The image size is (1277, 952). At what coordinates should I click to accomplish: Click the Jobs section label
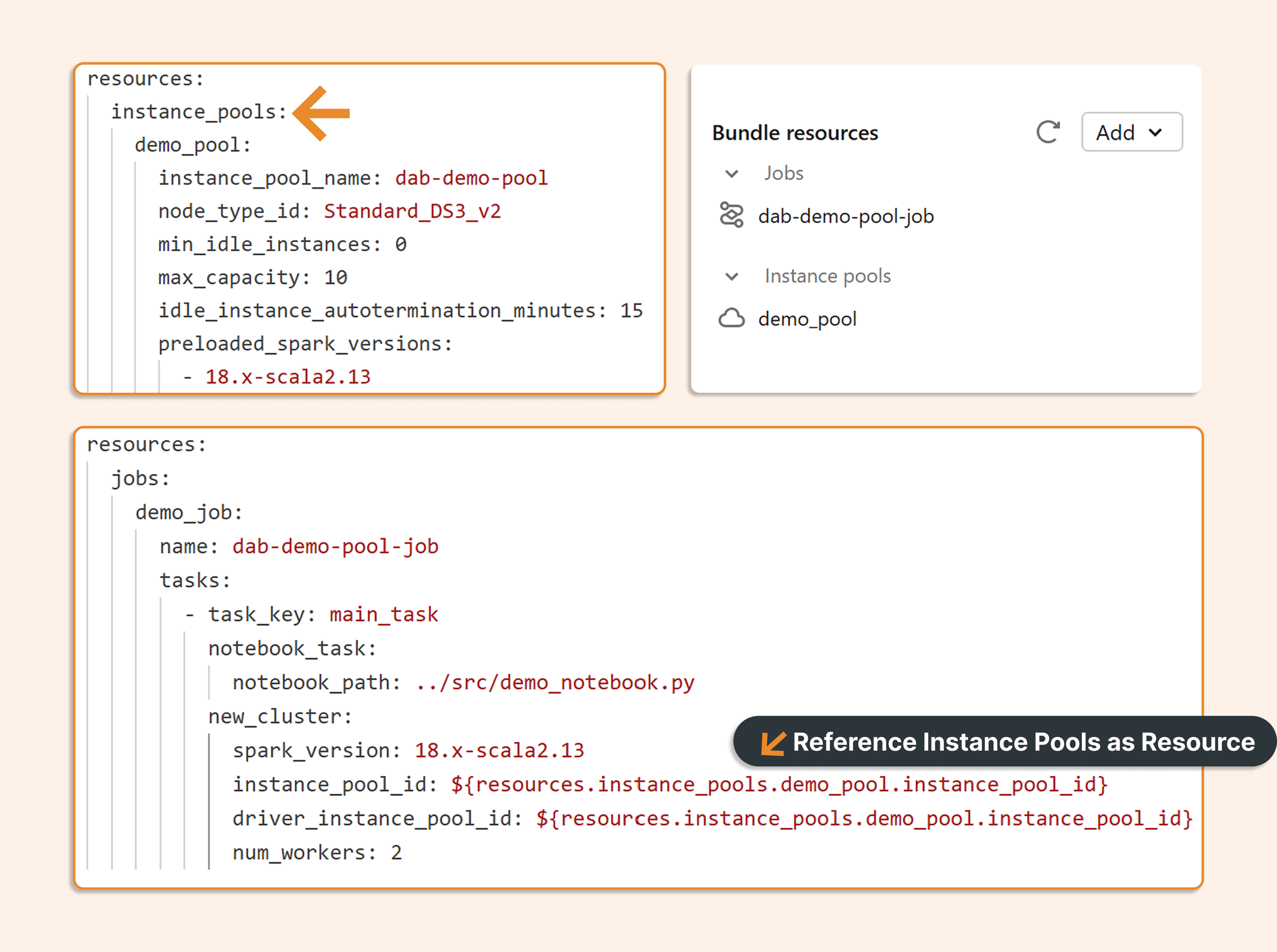pos(784,174)
